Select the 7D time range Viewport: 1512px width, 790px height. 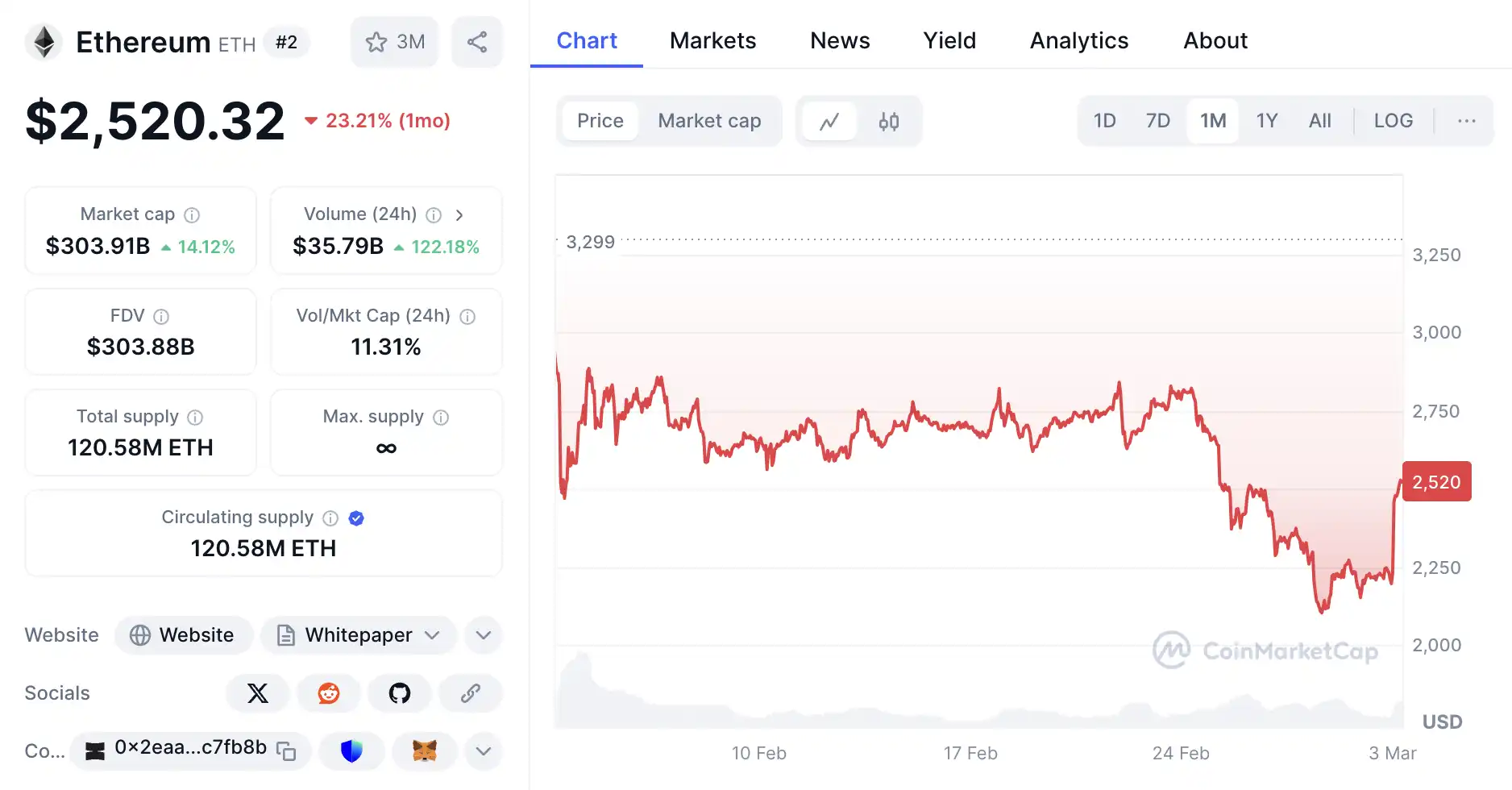tap(1157, 121)
